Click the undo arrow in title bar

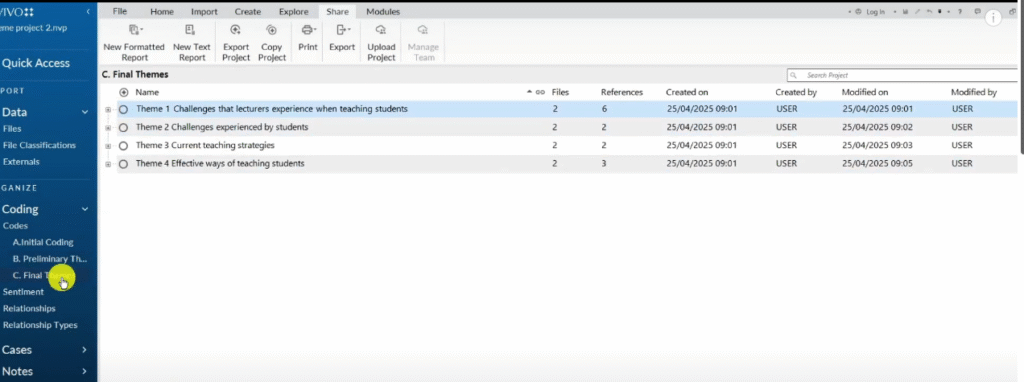929,12
